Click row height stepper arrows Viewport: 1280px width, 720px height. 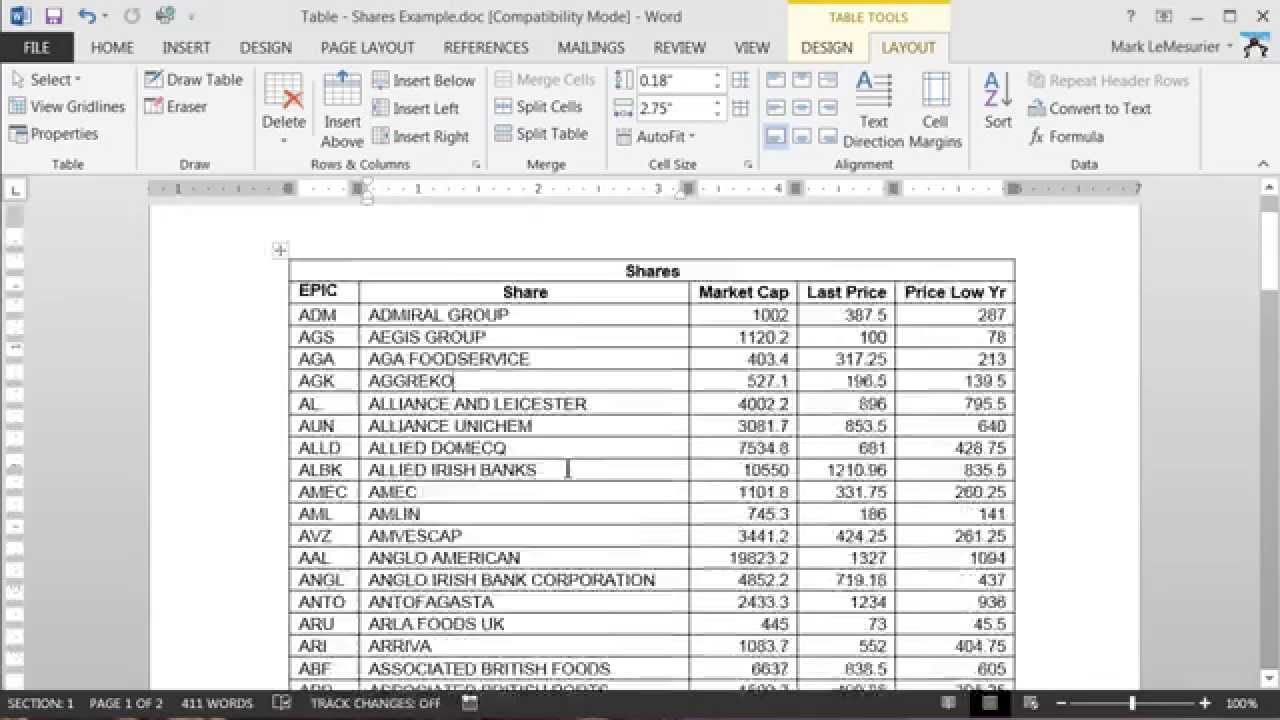coord(717,81)
